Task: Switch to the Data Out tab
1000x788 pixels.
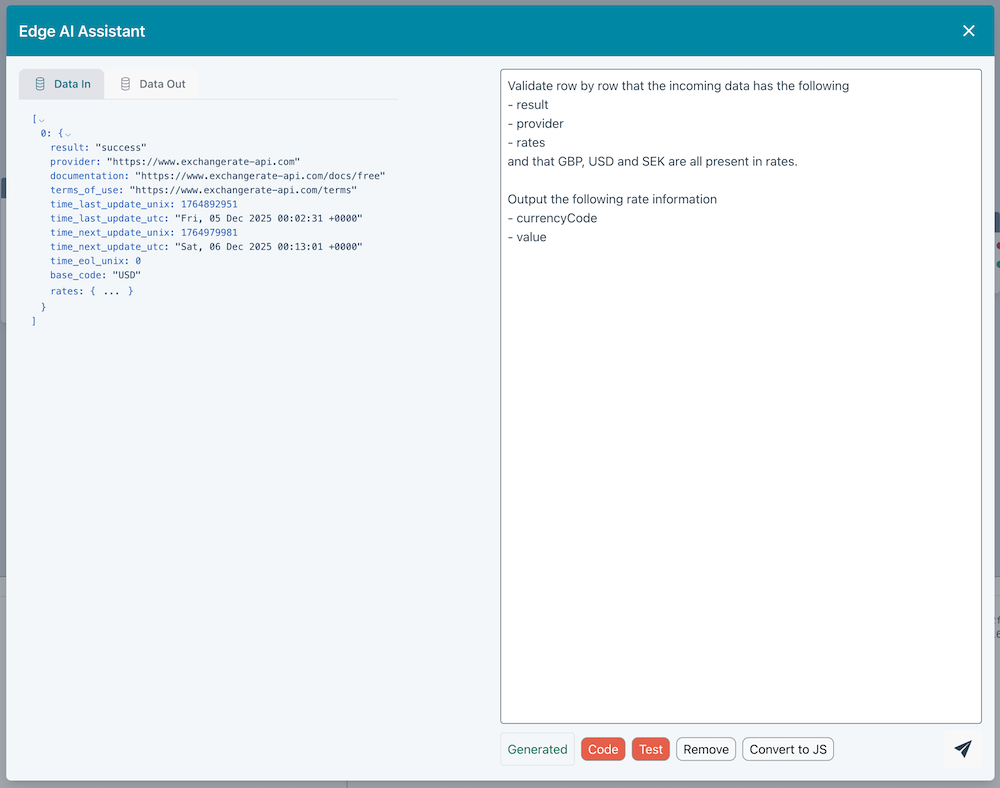Action: click(154, 84)
